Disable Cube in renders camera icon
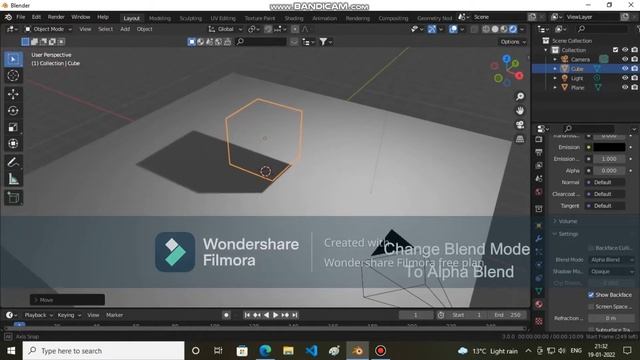The height and width of the screenshot is (360, 640). [x=634, y=69]
